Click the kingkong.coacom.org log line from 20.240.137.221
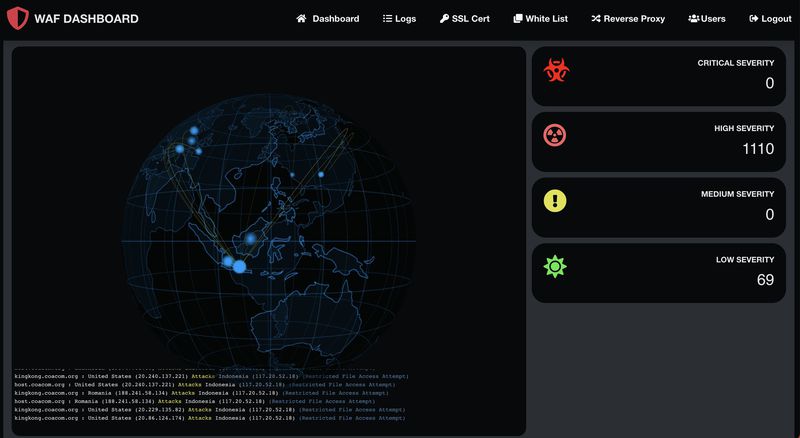 click(211, 376)
